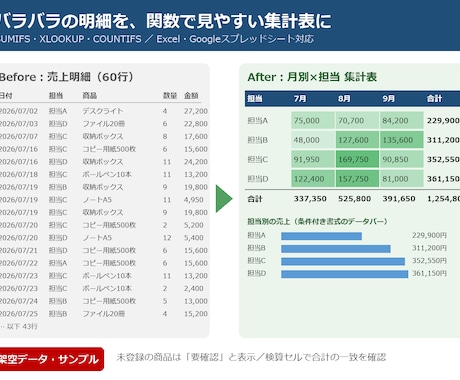Click the 担当 header in the After table

tap(255, 99)
